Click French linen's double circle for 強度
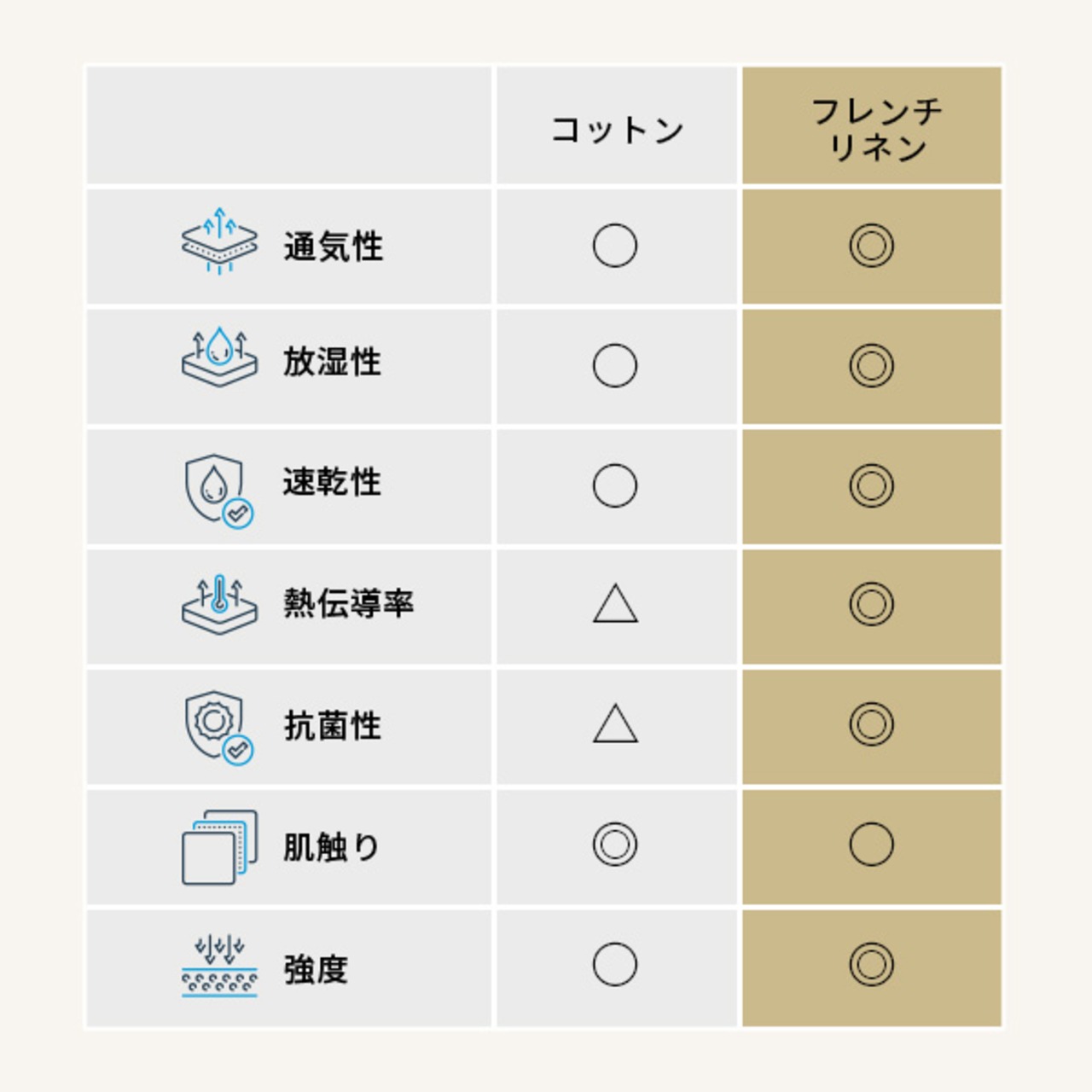 (871, 965)
